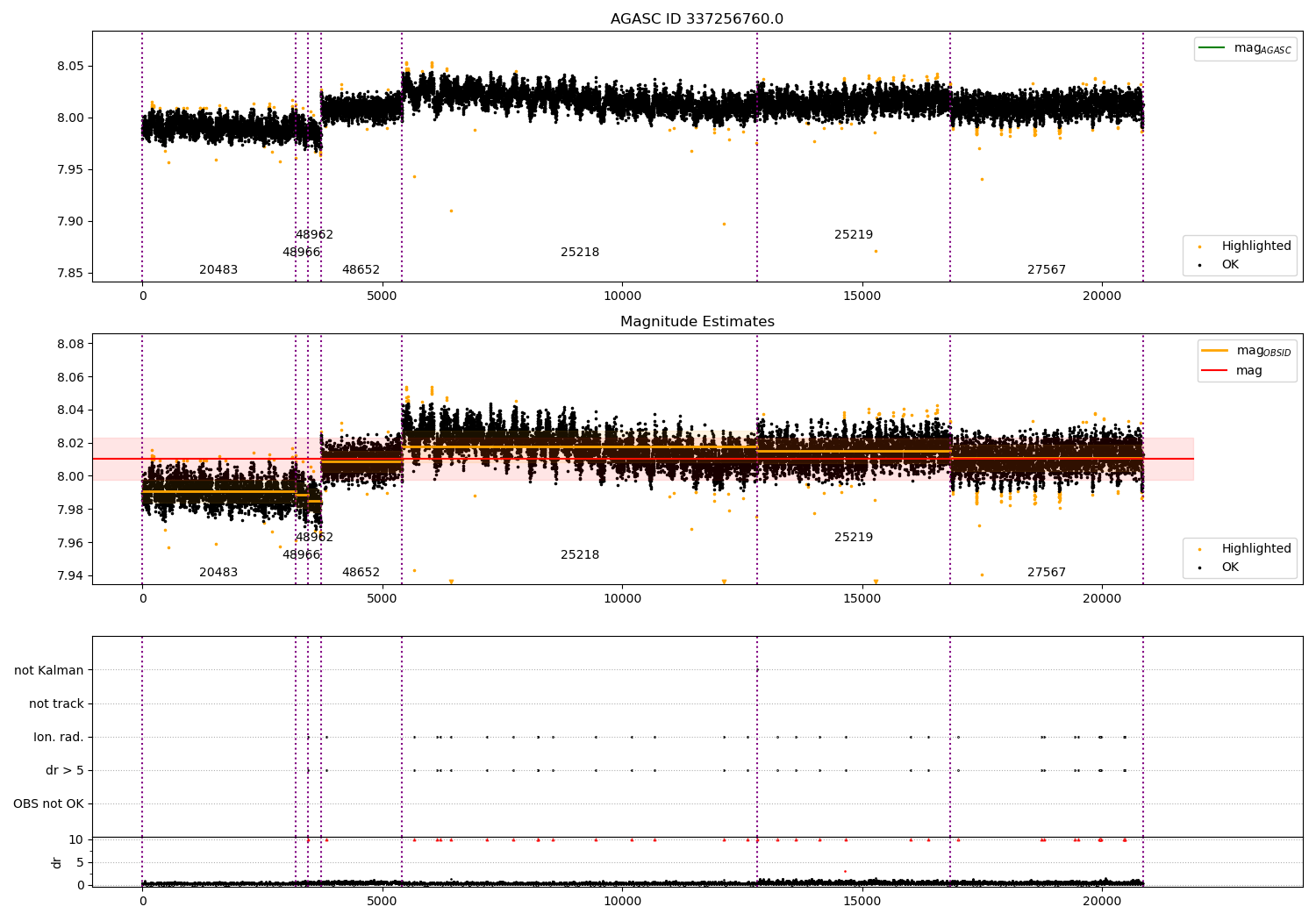
Task: Click the 7.94 tick on Magnitude Estimates axis
Action: pyautogui.click(x=70, y=576)
